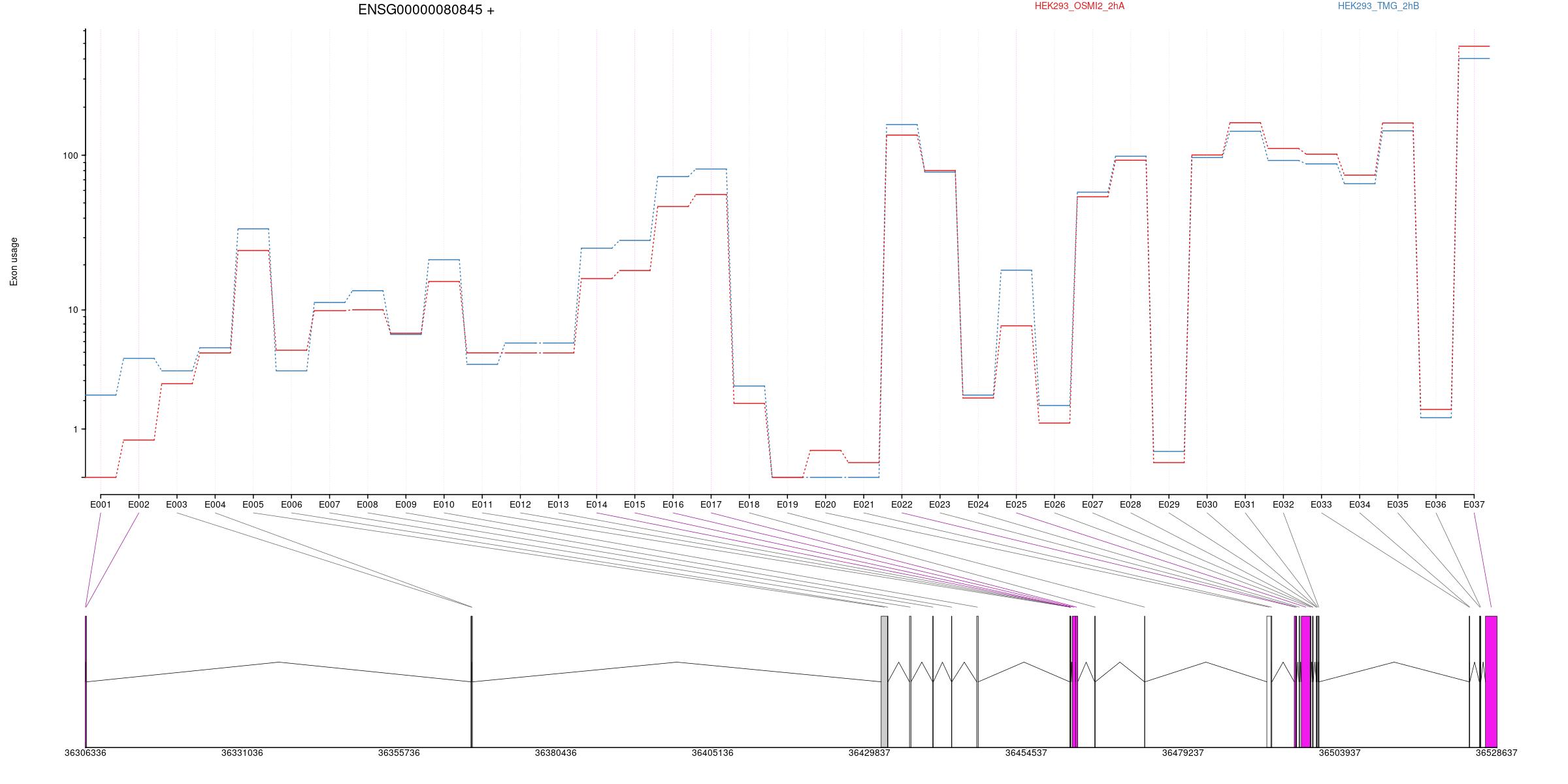
Task: Click exon label E020
Action: pos(825,504)
